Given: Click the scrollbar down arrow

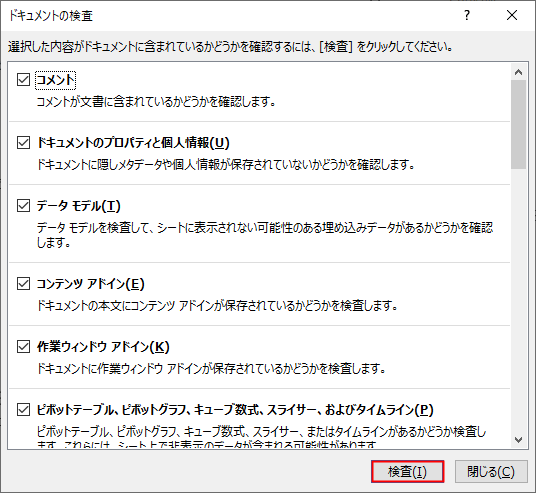Looking at the screenshot, I should 519,440.
